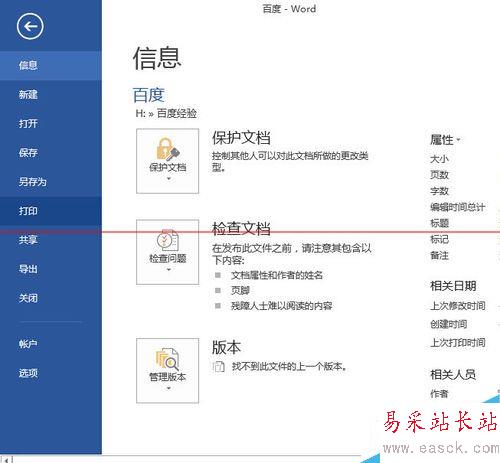This screenshot has width=500, height=463.
Task: Open the 打开 menu item
Action: (51, 124)
